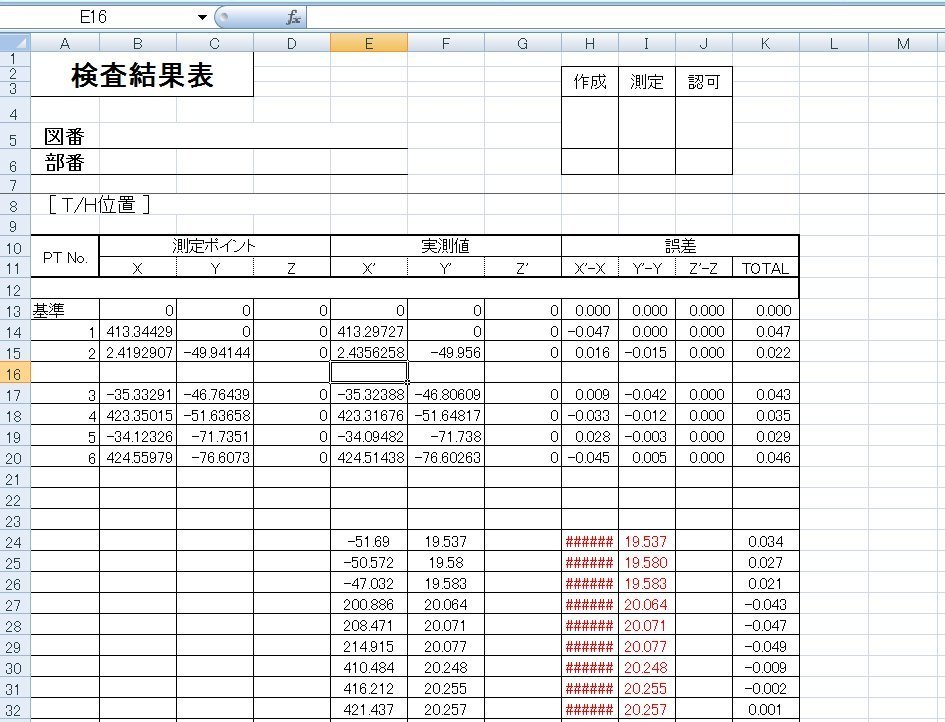945x722 pixels.
Task: Click the Select All corner triangle
Action: pyautogui.click(x=15, y=42)
